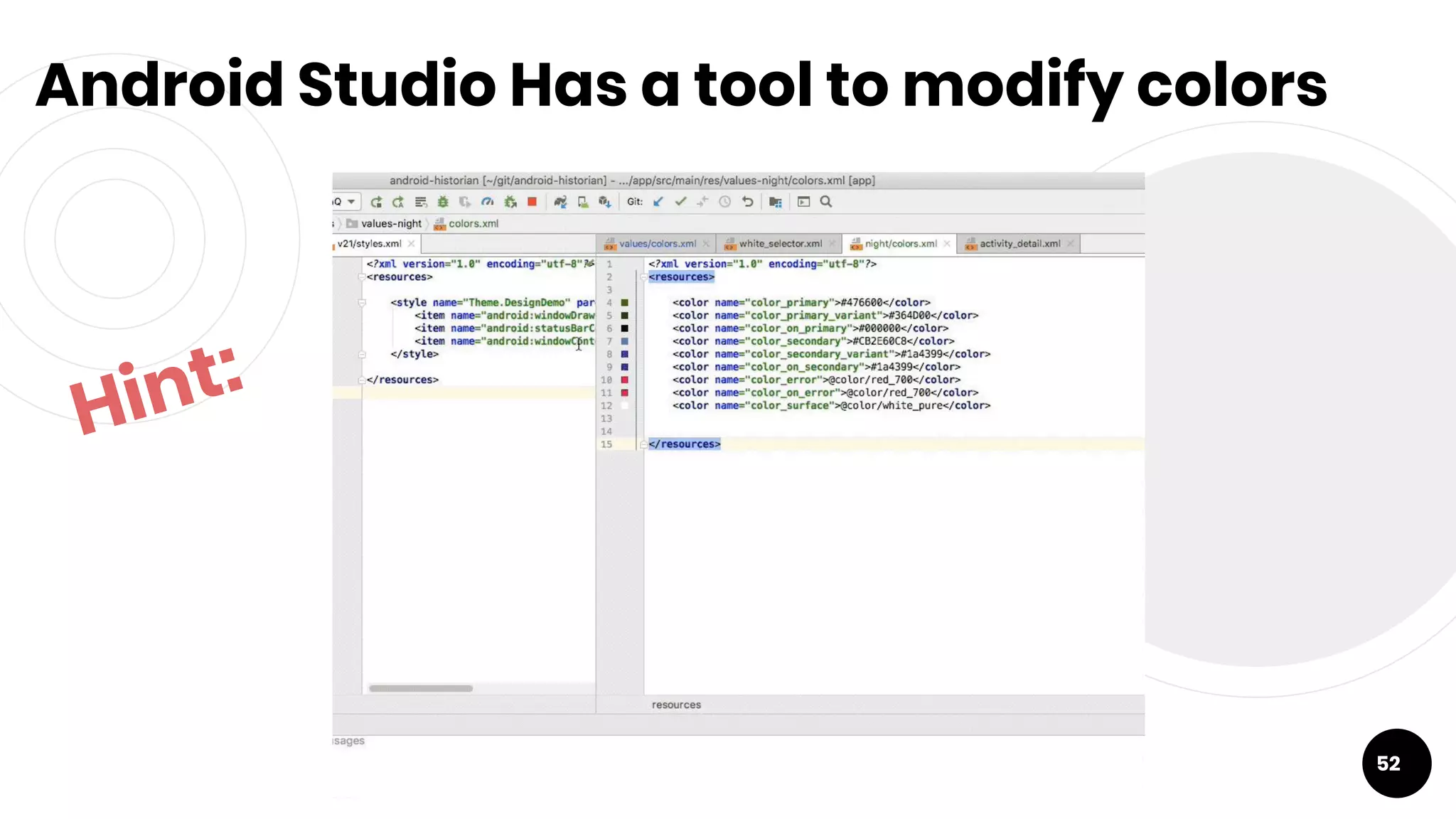Click color_primary gutter swatch on line 4
The image size is (1456, 819).
(x=625, y=303)
